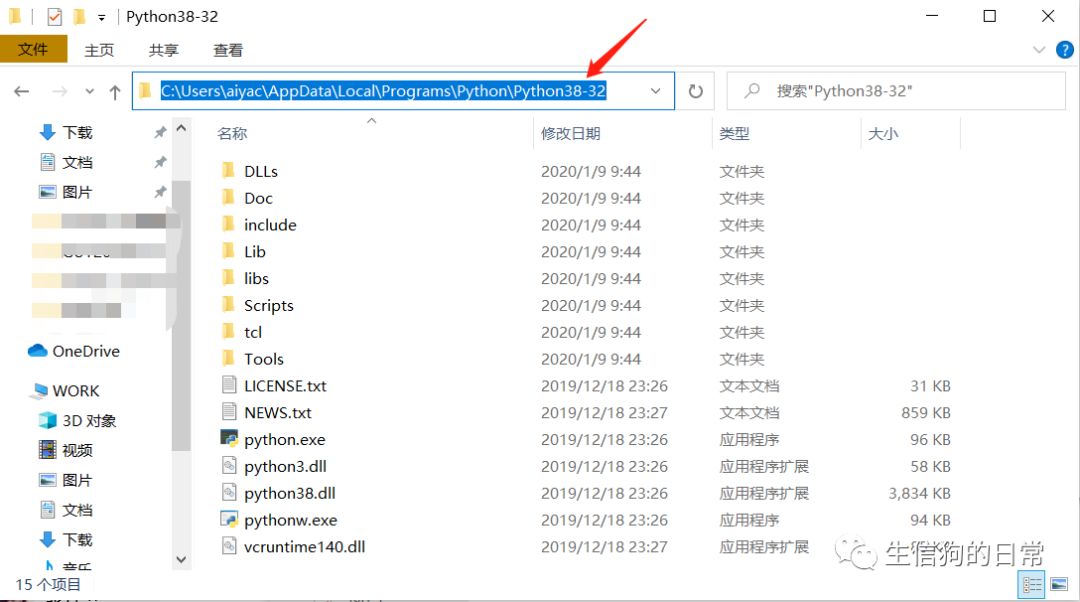Go up one folder level
This screenshot has width=1080, height=602.
(115, 92)
